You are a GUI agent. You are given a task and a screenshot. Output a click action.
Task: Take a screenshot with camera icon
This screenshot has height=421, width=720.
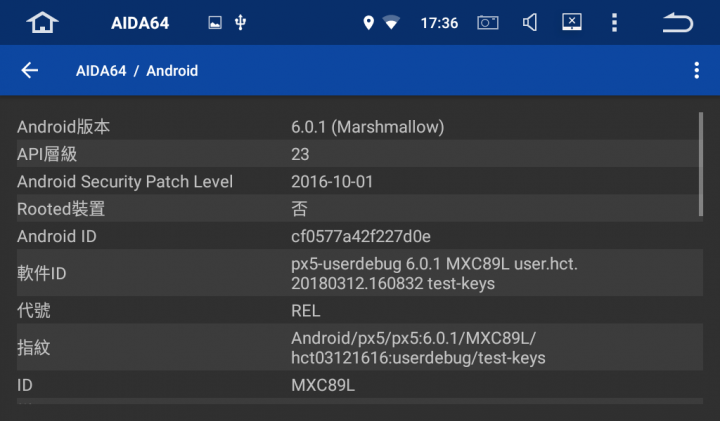488,22
